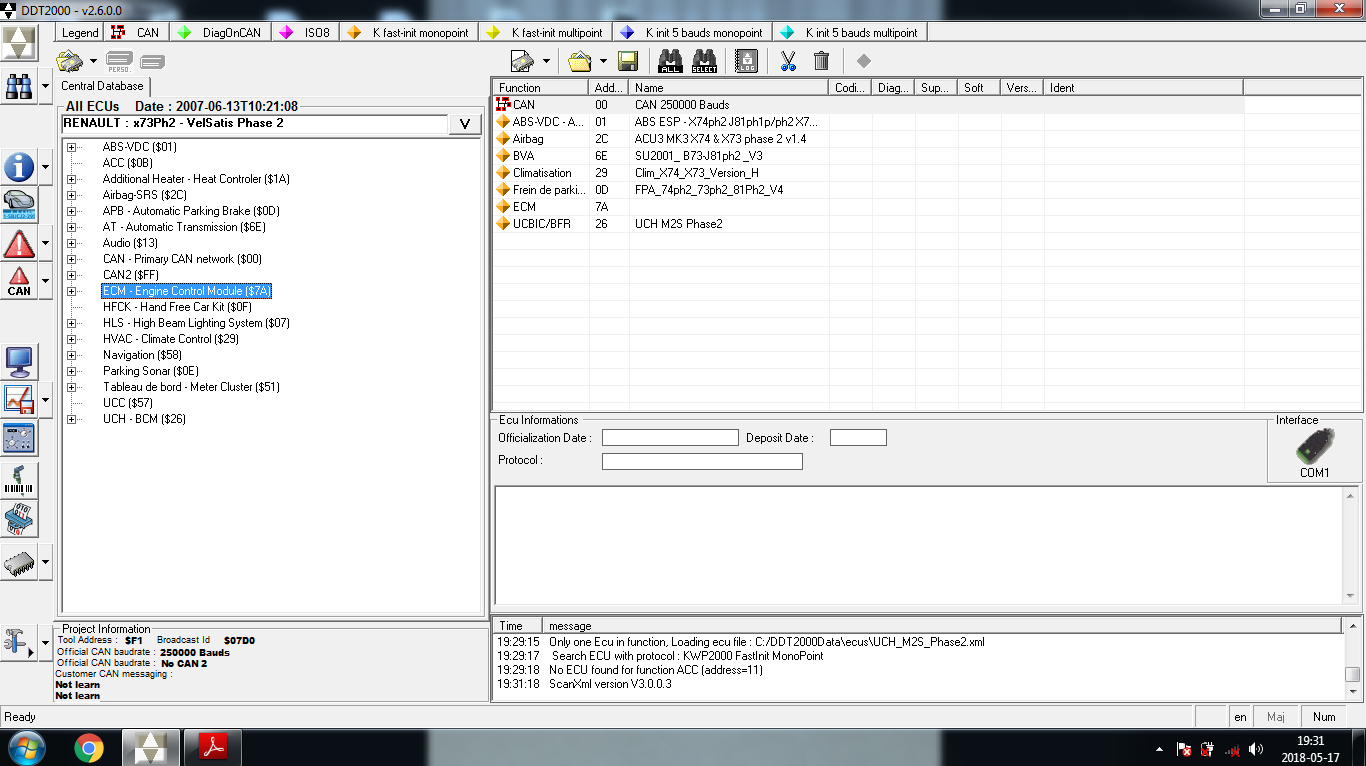Image resolution: width=1366 pixels, height=766 pixels.
Task: Click the red warning triangle icon
Action: (x=19, y=243)
